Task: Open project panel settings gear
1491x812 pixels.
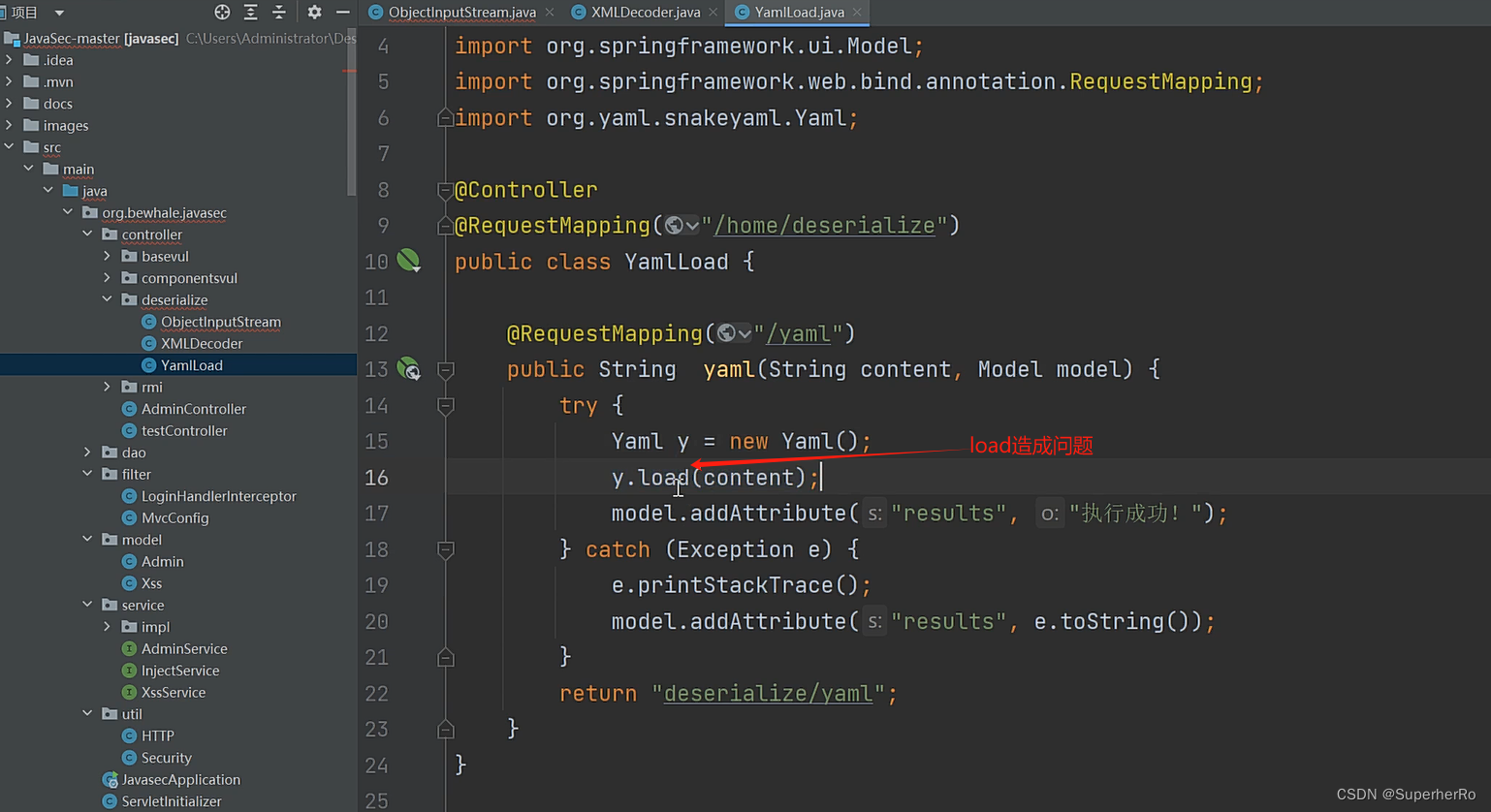Action: [x=314, y=12]
